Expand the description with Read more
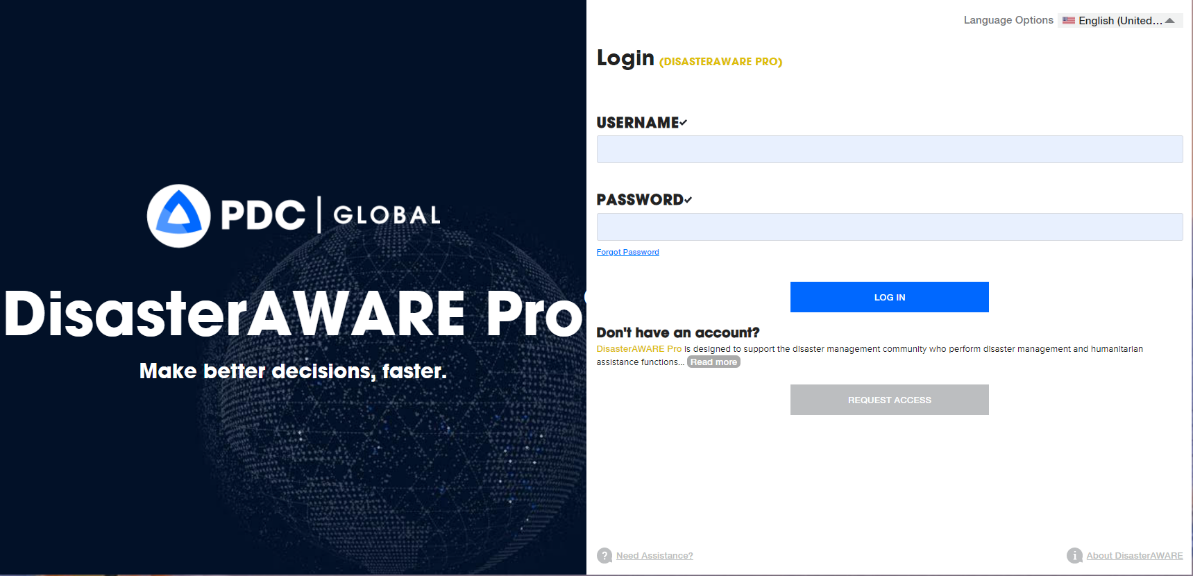 click(714, 362)
